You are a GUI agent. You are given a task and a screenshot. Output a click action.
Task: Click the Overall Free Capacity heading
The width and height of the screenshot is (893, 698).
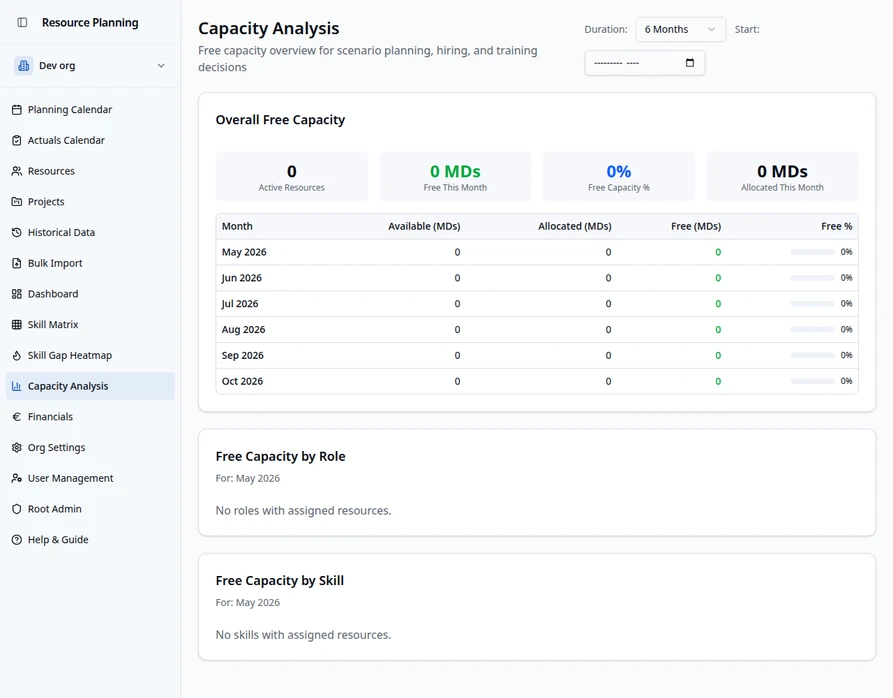(280, 120)
